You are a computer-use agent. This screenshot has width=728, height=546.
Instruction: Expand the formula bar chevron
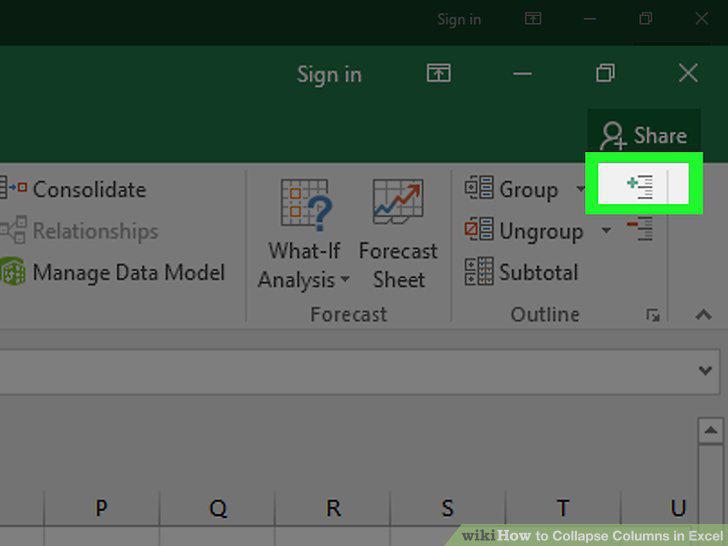tap(705, 370)
